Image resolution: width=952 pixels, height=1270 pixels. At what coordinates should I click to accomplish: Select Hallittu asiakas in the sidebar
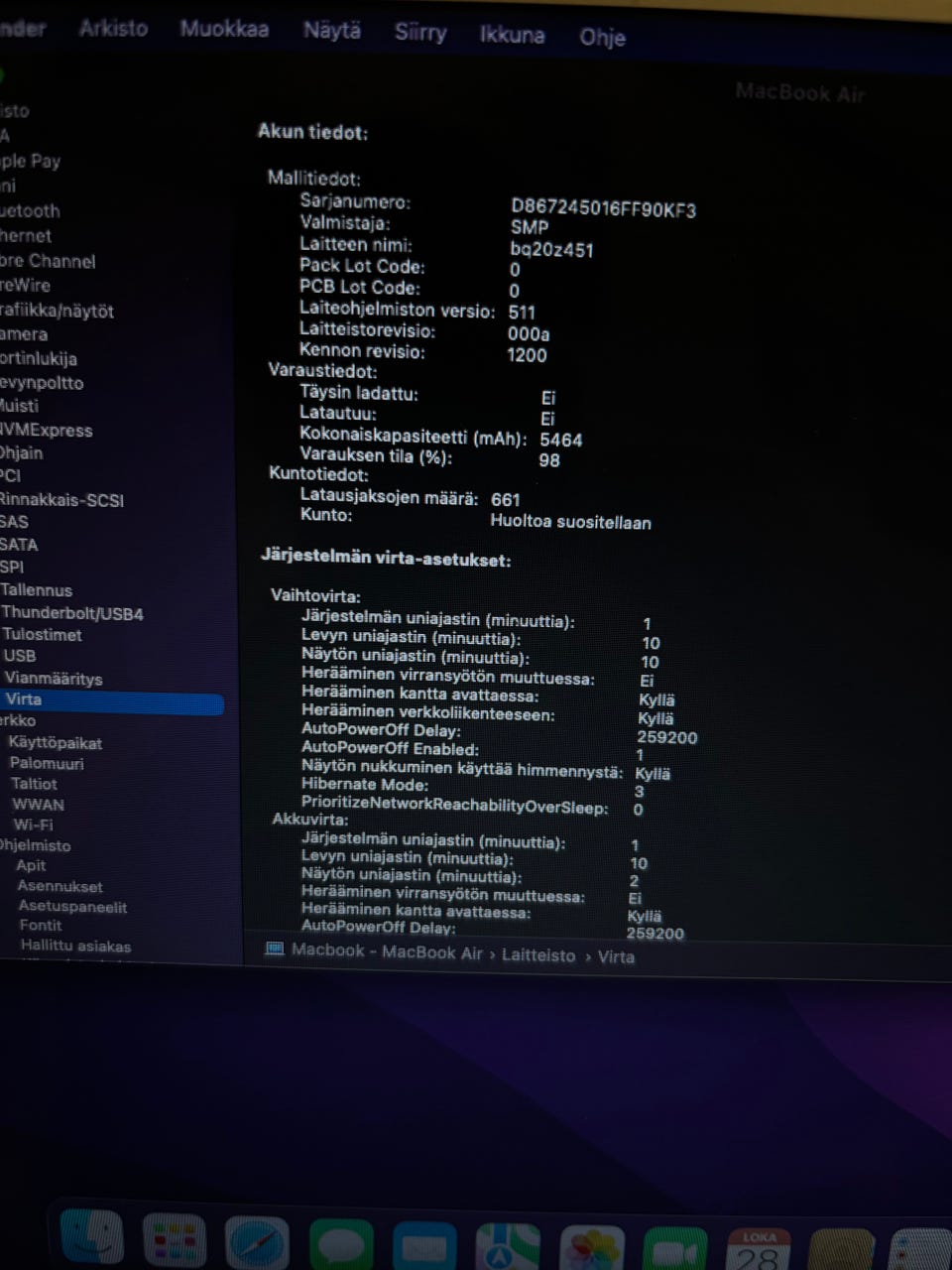[x=76, y=946]
